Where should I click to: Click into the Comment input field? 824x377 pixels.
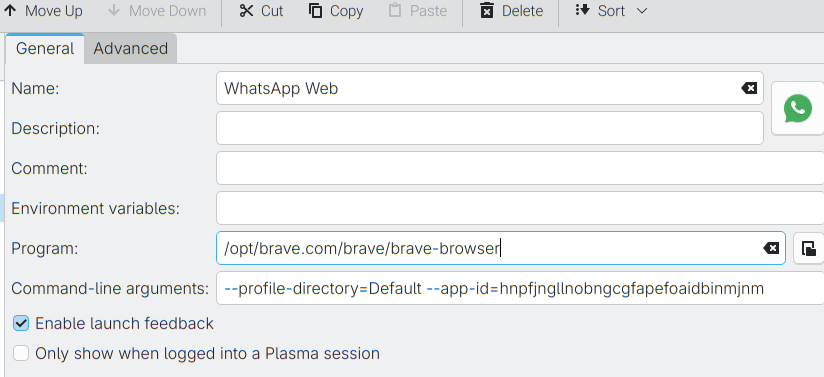[x=520, y=168]
